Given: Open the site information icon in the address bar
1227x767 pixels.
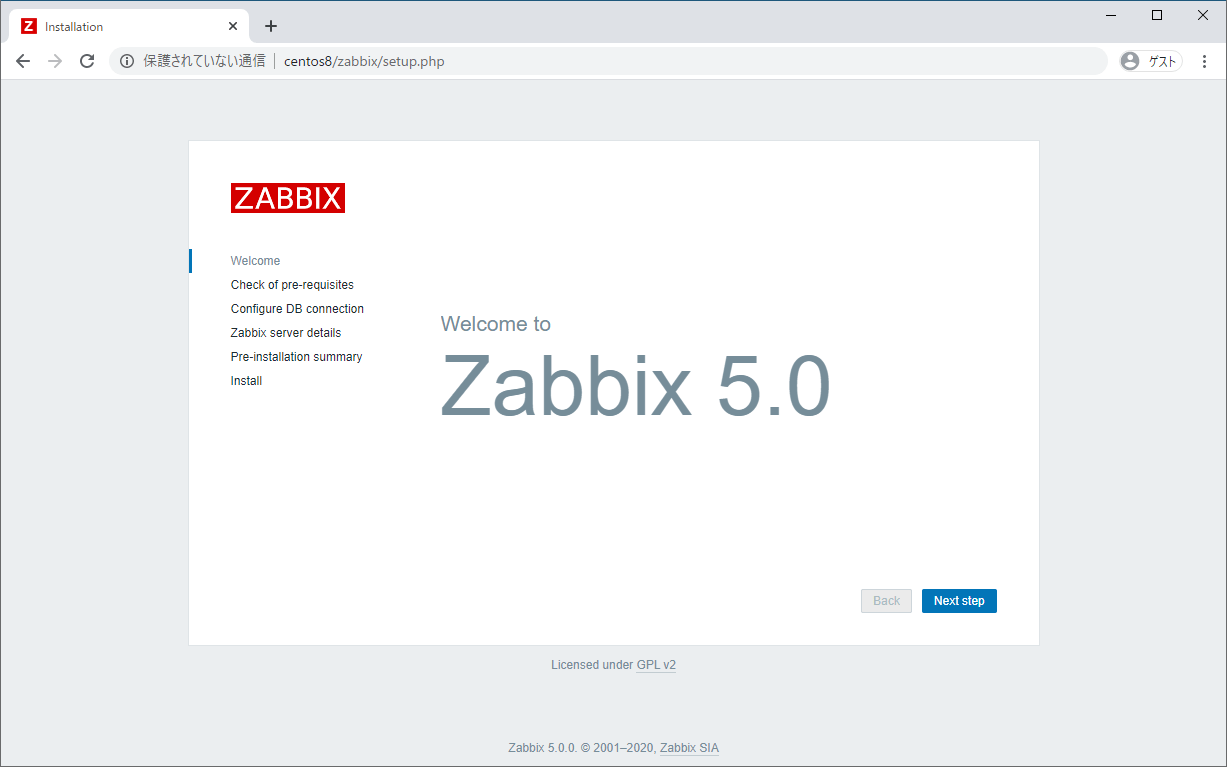Looking at the screenshot, I should [127, 61].
